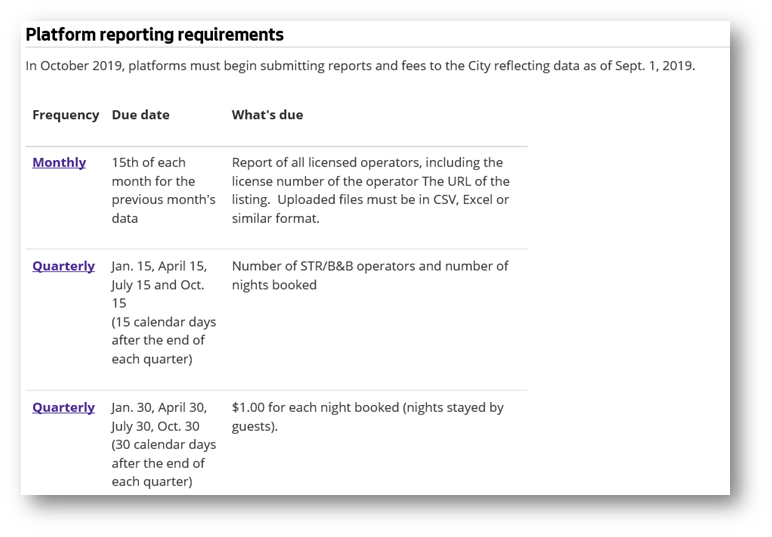772x537 pixels.
Task: Click the What's due column header
Action: tap(267, 115)
